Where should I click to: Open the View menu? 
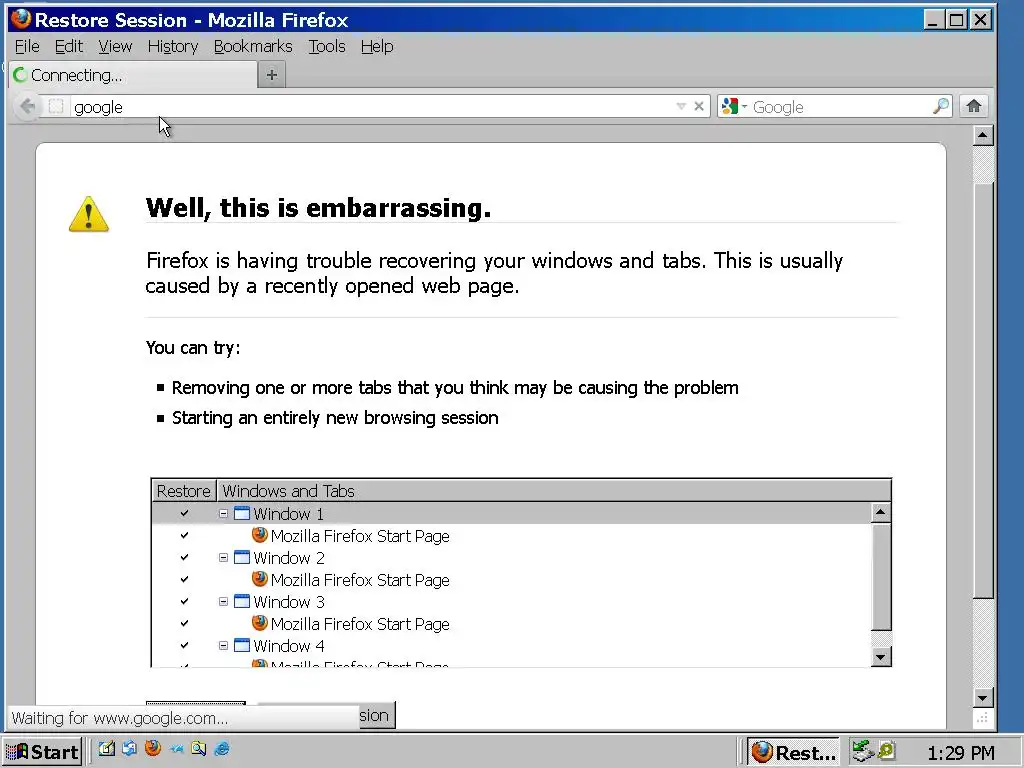tap(115, 46)
